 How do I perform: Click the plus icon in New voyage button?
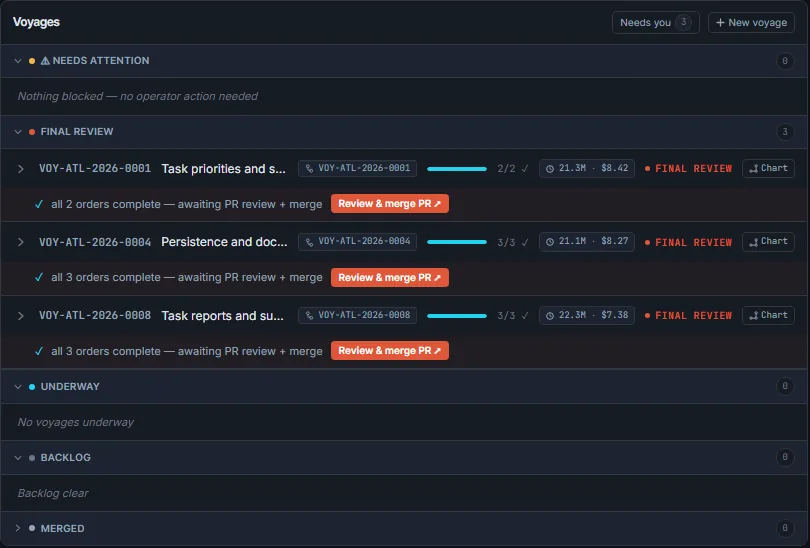720,23
